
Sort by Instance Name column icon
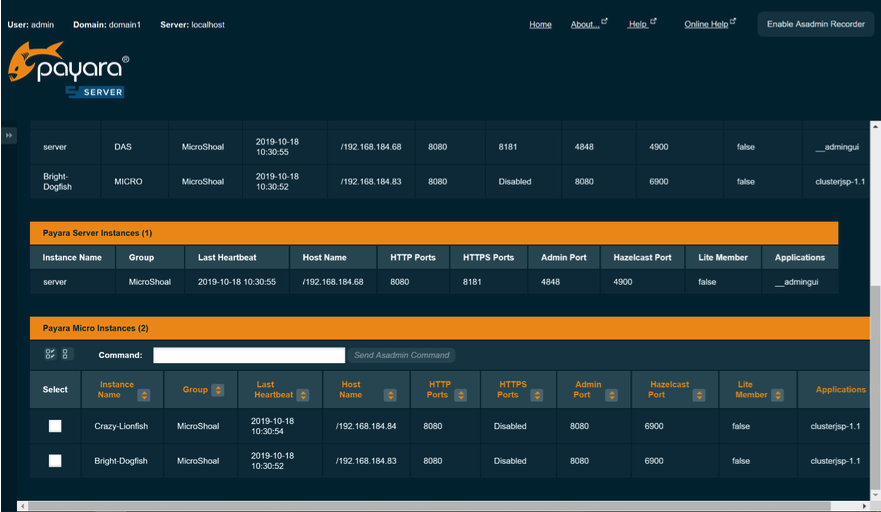[144, 395]
